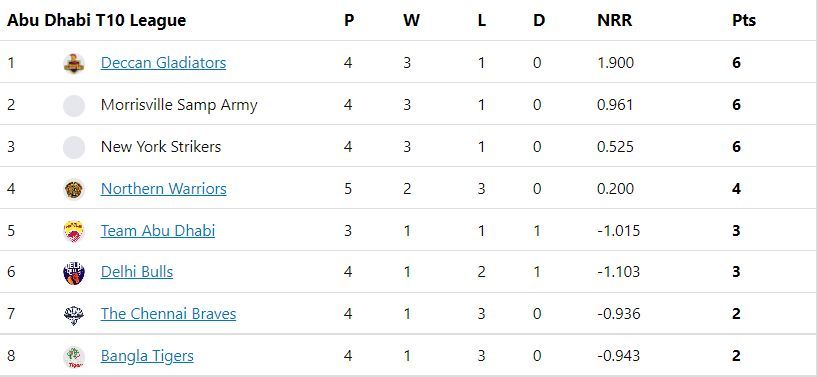Select the Morrisville Samp Army team name
The image size is (817, 377).
(179, 105)
